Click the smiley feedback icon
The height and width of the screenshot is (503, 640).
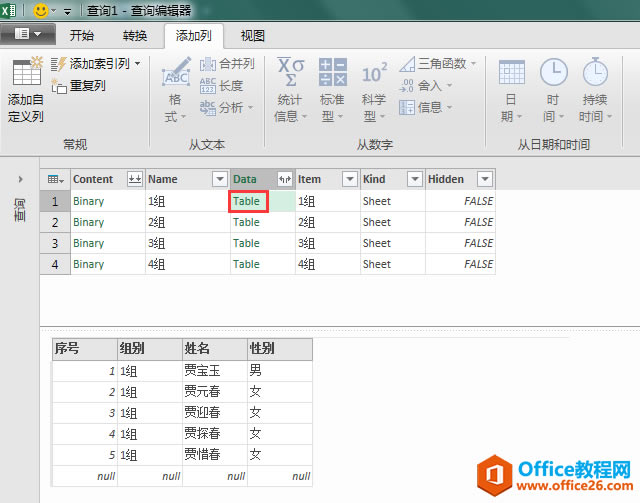[x=40, y=10]
